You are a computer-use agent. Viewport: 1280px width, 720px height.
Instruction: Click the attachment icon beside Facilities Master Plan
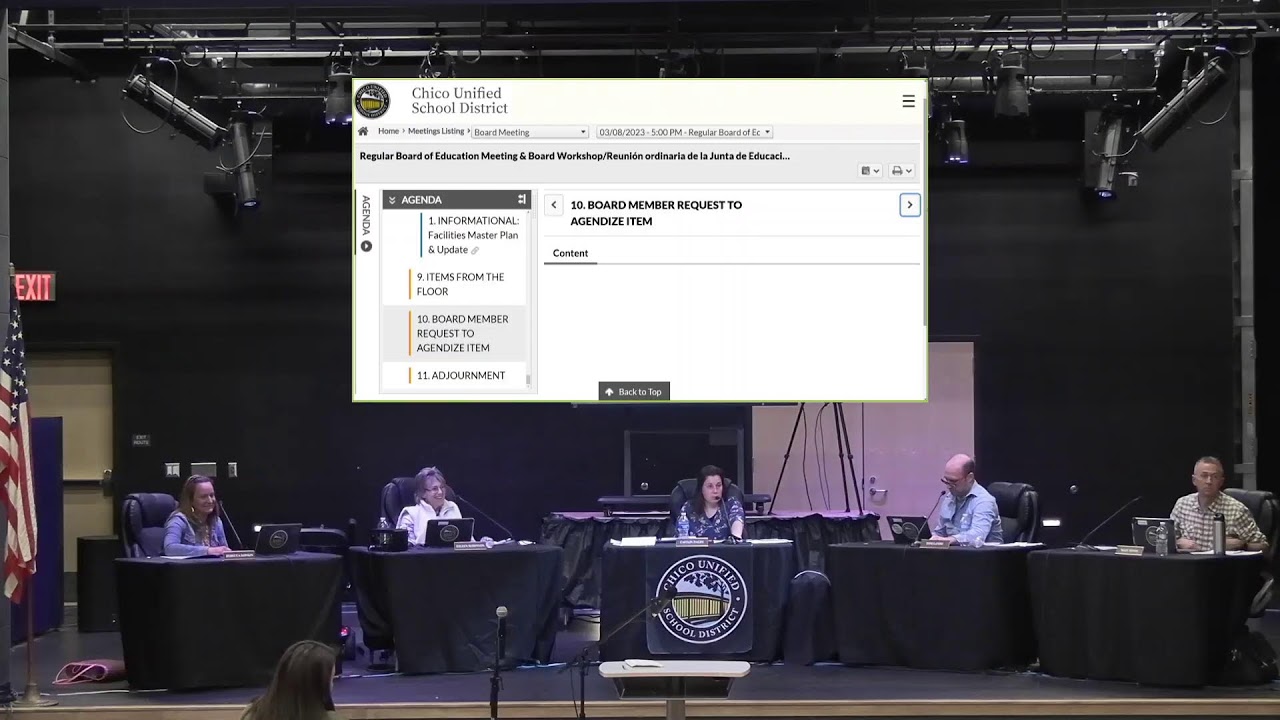pyautogui.click(x=475, y=251)
